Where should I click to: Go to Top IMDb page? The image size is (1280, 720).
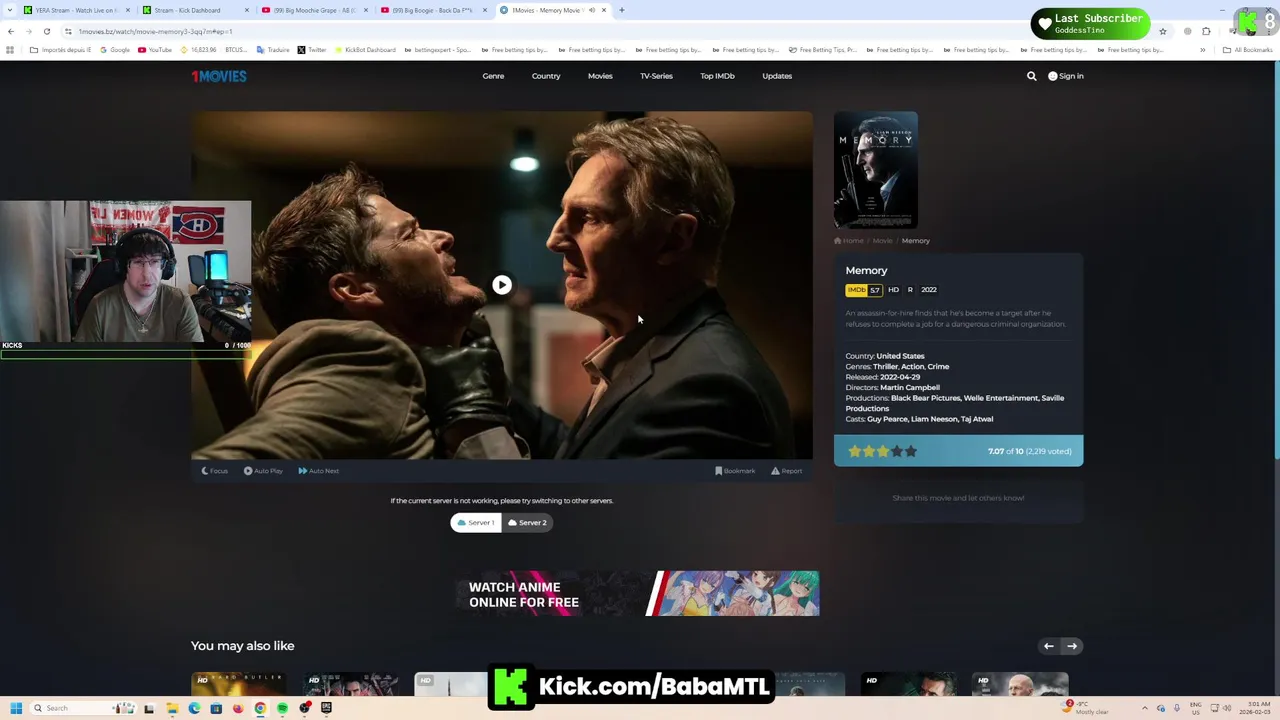(717, 76)
